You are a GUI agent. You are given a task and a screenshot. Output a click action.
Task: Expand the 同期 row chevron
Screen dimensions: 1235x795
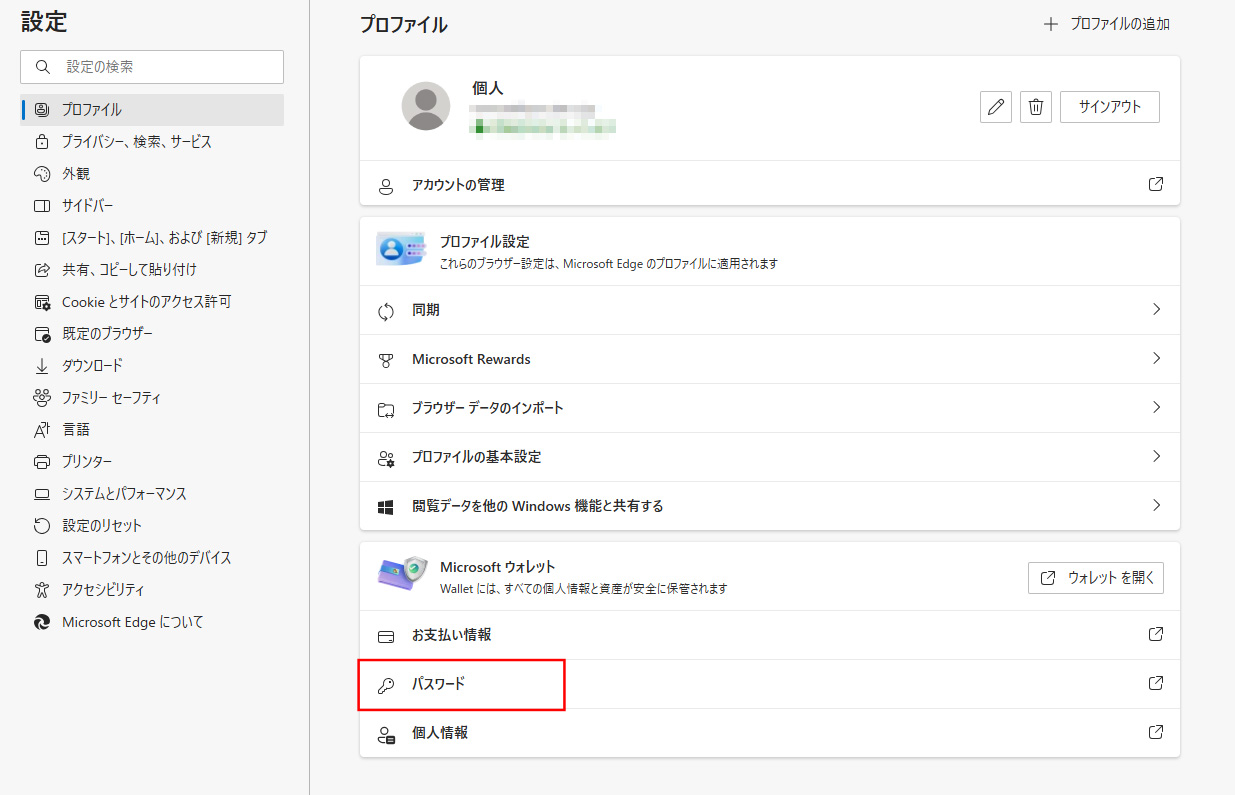tap(1156, 310)
